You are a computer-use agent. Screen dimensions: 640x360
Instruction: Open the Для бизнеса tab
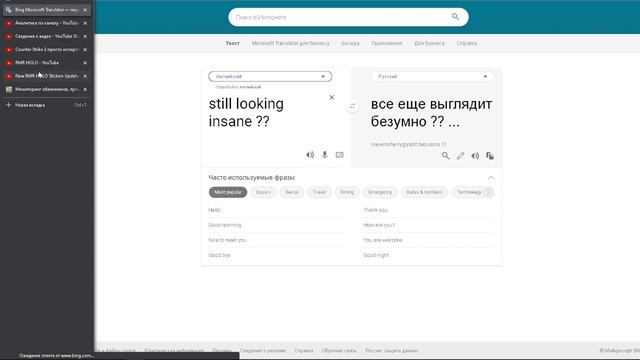pos(429,43)
